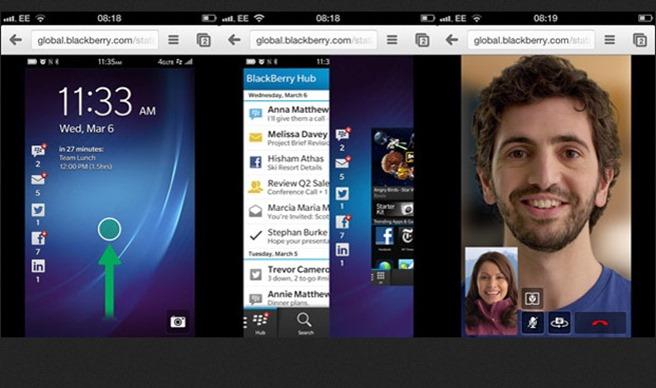Tap the Wi-Fi status icon in the left status bar

pyautogui.click(x=40, y=18)
